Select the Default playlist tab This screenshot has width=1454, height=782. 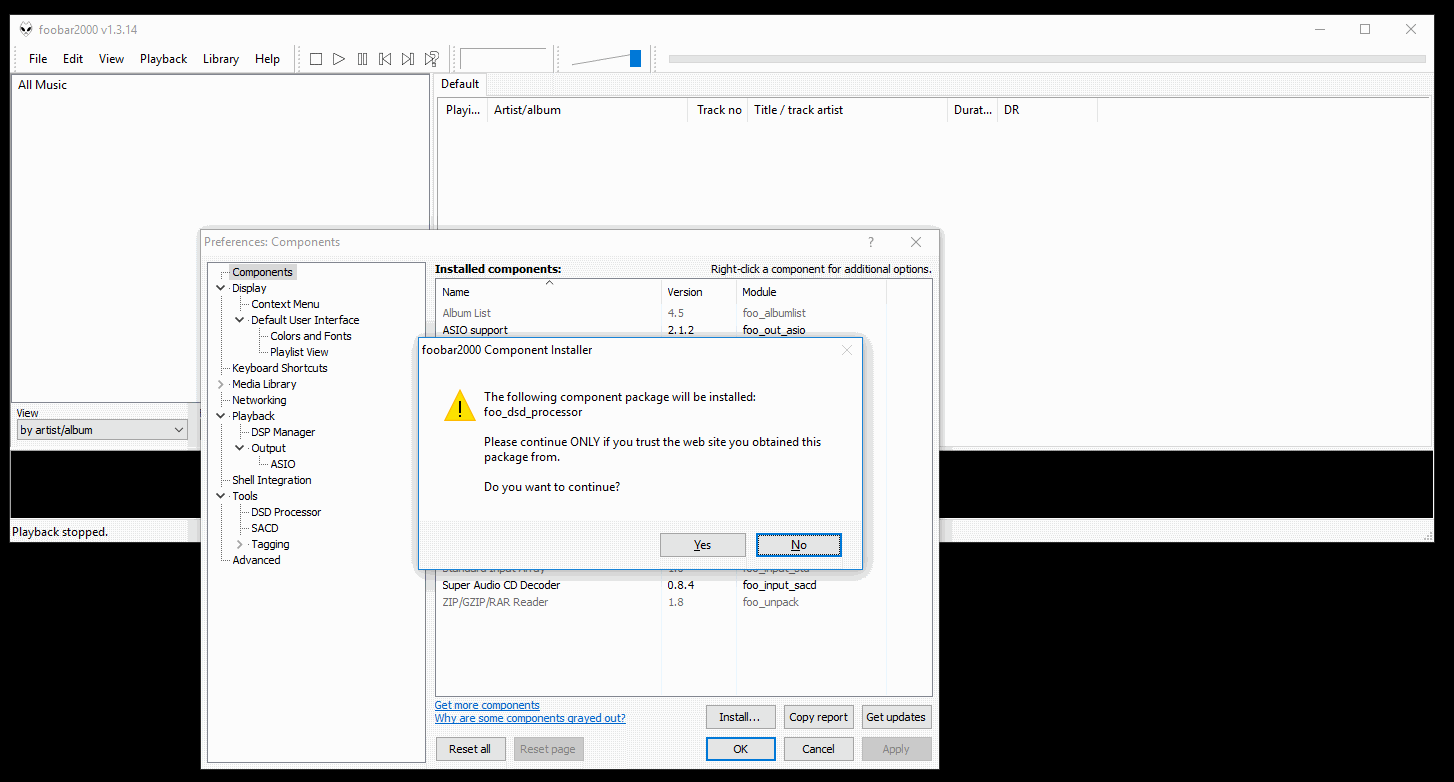[460, 84]
